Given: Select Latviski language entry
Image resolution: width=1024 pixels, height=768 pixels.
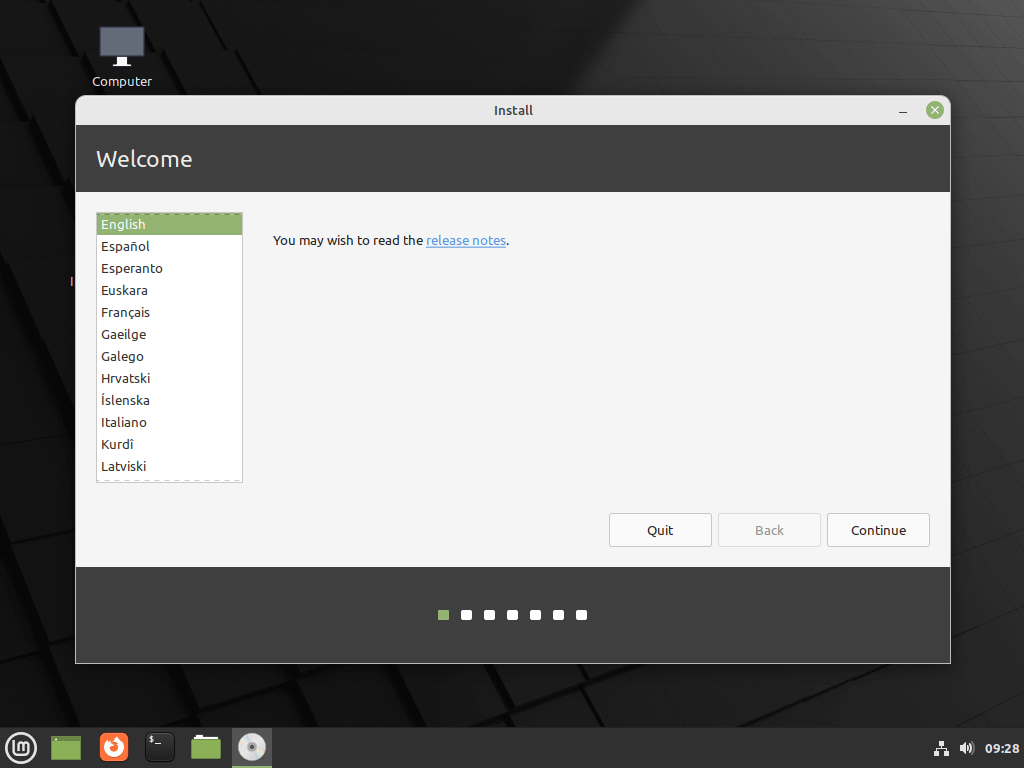Looking at the screenshot, I should point(125,467).
